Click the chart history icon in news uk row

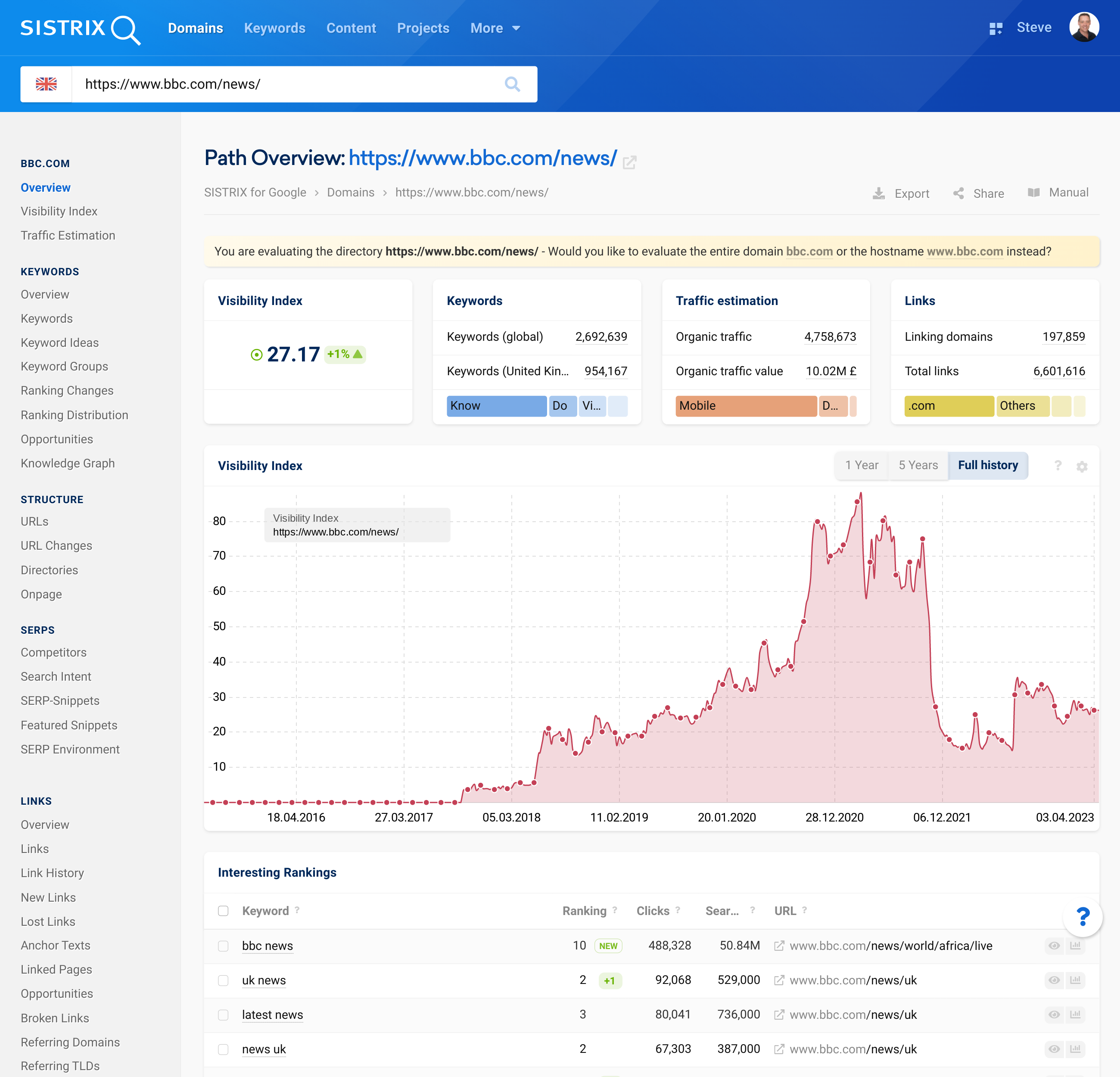click(1076, 1049)
